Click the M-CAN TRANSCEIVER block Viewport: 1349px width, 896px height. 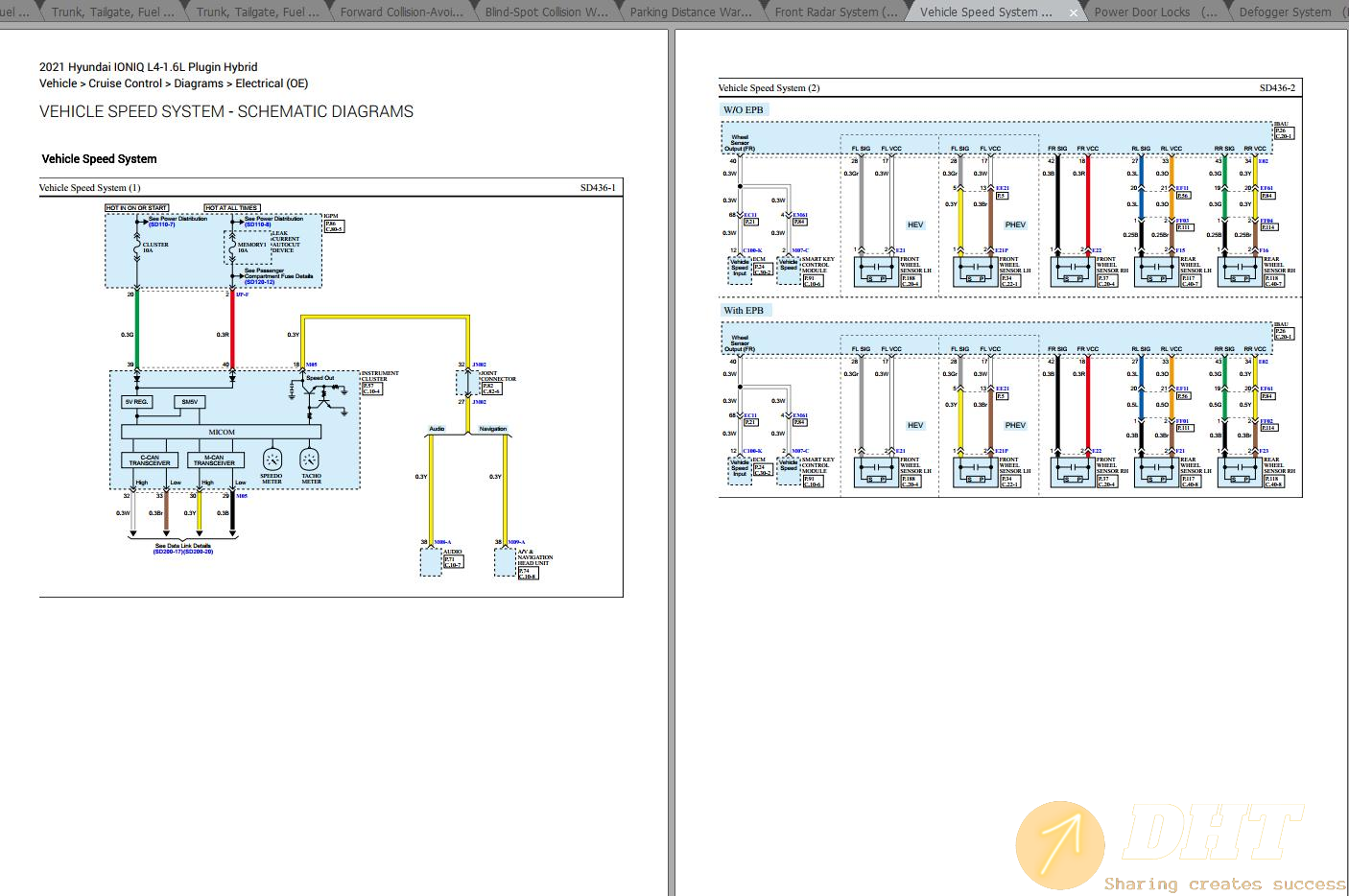click(214, 460)
